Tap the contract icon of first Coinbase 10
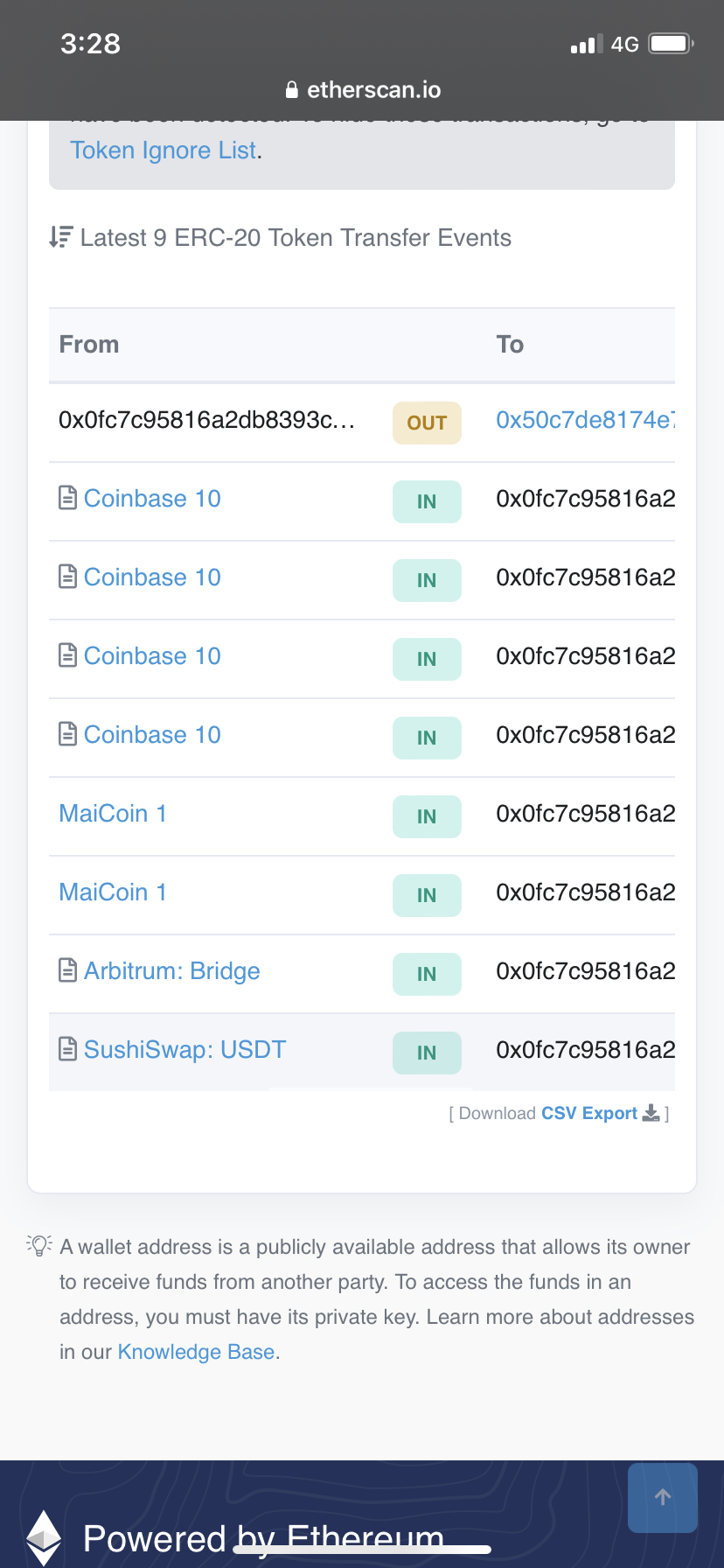The height and width of the screenshot is (1568, 724). [x=67, y=499]
